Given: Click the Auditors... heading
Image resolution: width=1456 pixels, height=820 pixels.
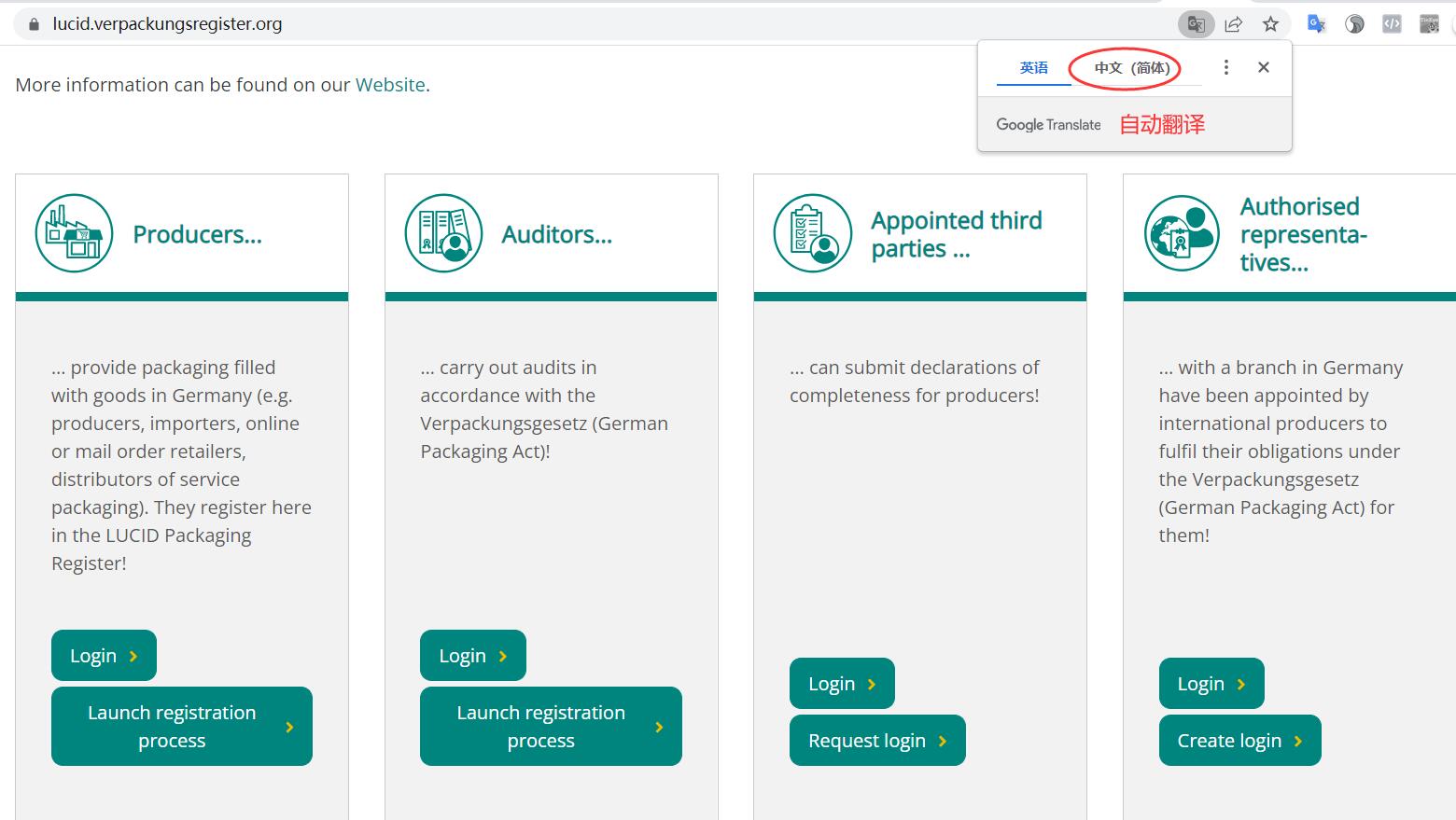Looking at the screenshot, I should click(557, 234).
